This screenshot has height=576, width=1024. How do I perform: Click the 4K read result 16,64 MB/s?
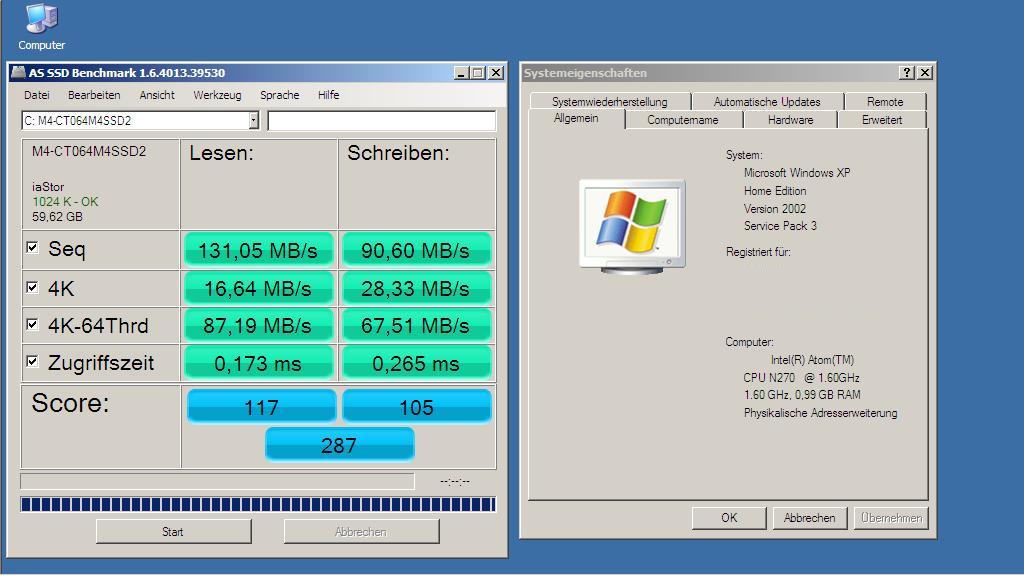[x=258, y=288]
